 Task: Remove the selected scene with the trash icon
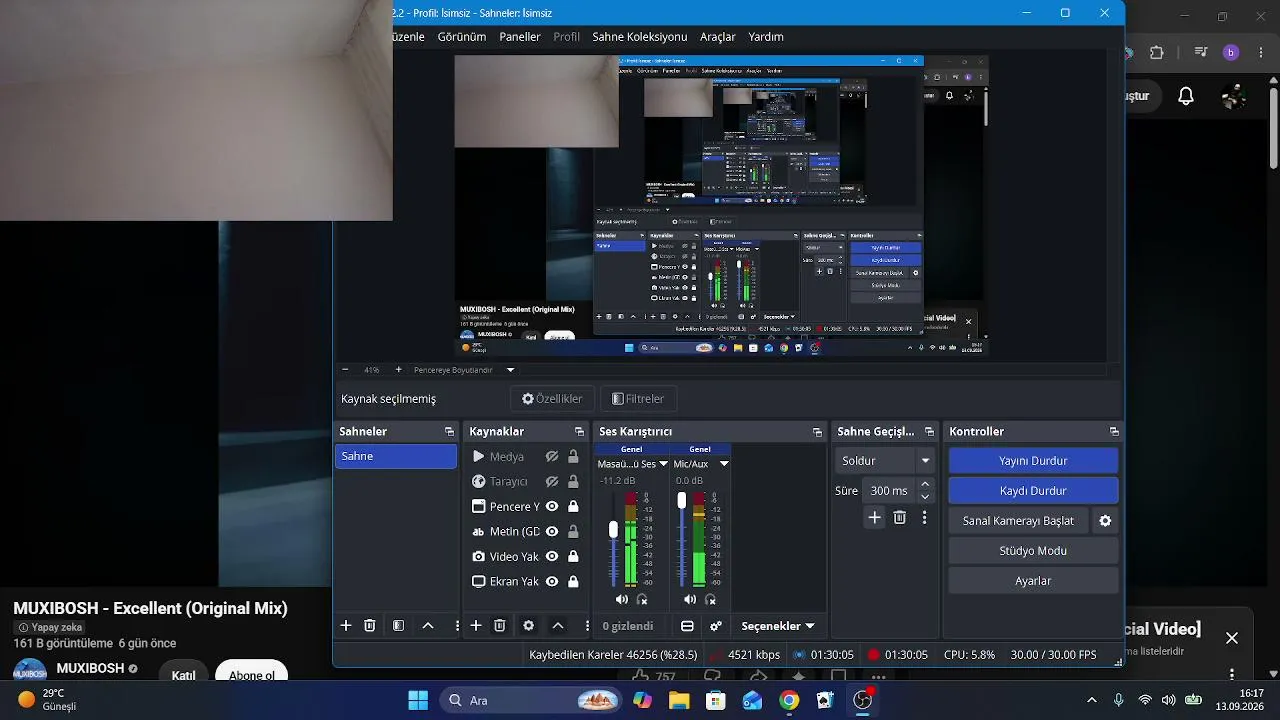click(370, 626)
